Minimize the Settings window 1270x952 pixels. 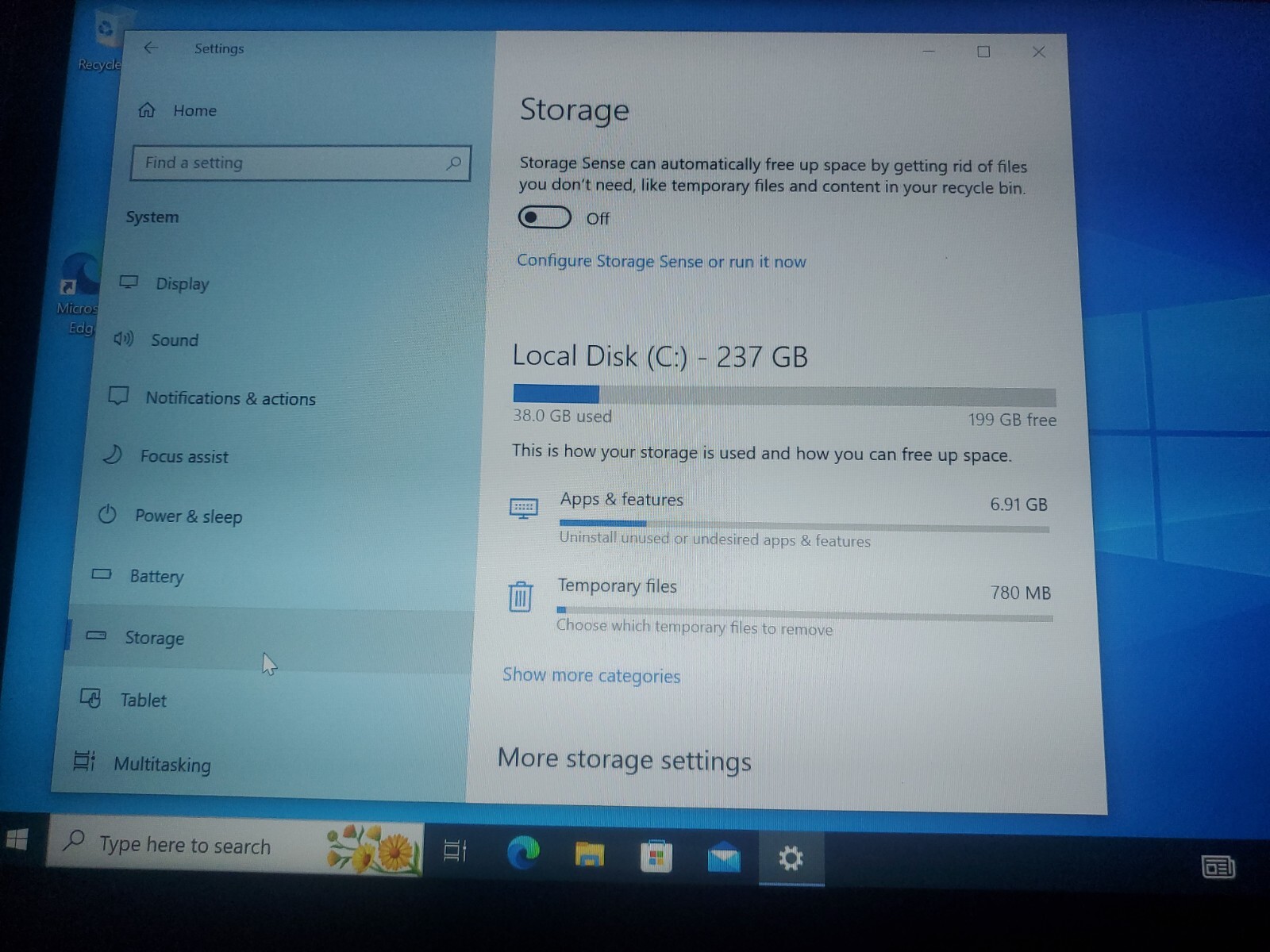929,52
